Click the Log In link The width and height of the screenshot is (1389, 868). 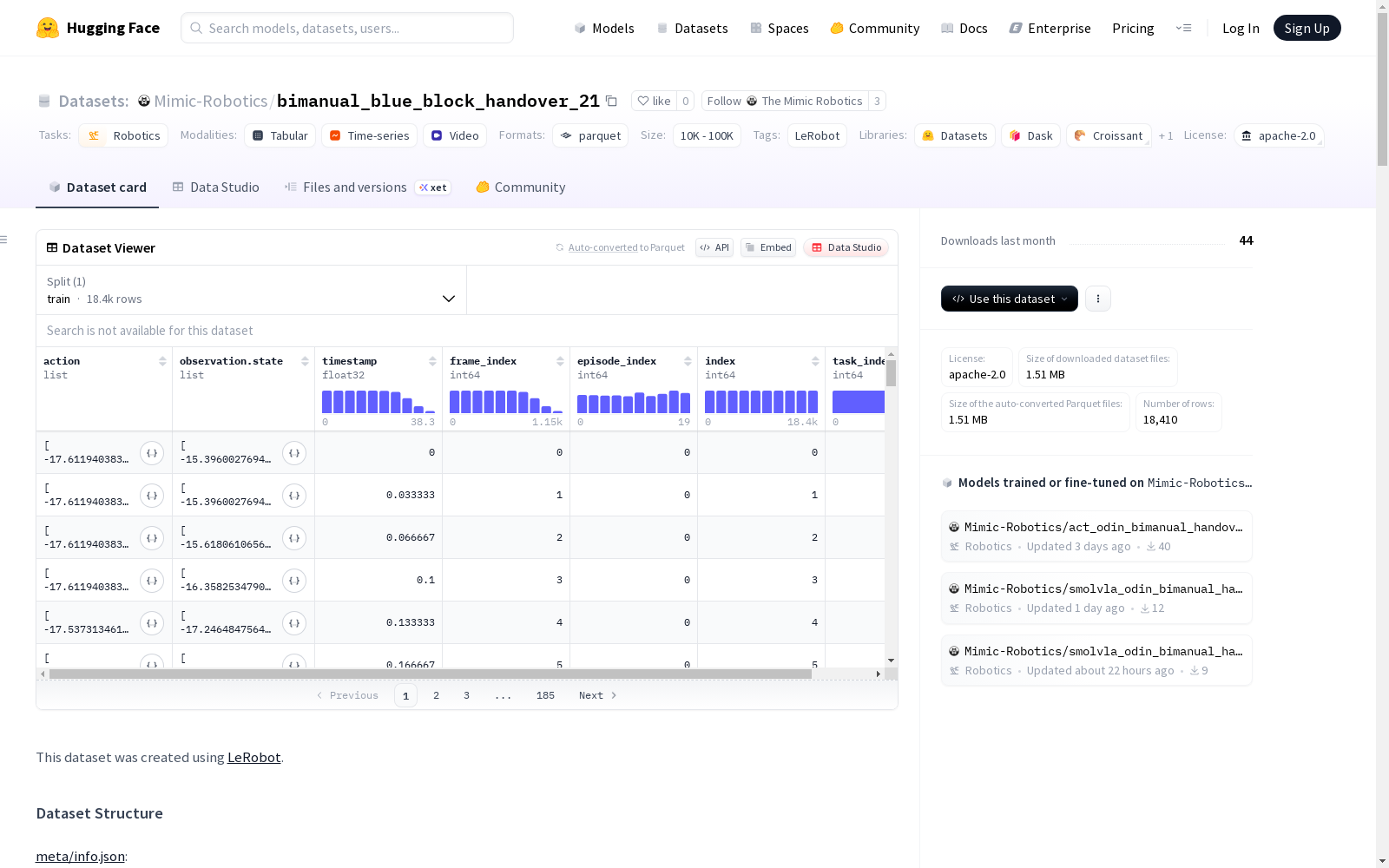(1241, 28)
